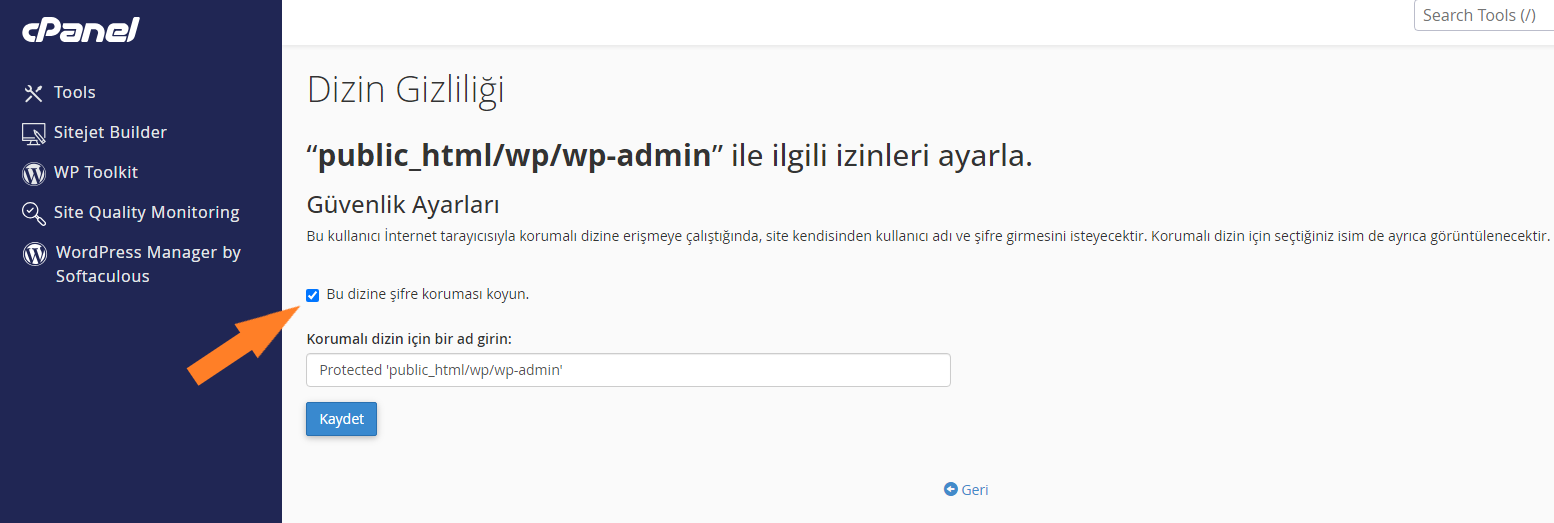This screenshot has width=1554, height=523.
Task: Click the WP Toolkit WordPress icon
Action: pyautogui.click(x=34, y=173)
